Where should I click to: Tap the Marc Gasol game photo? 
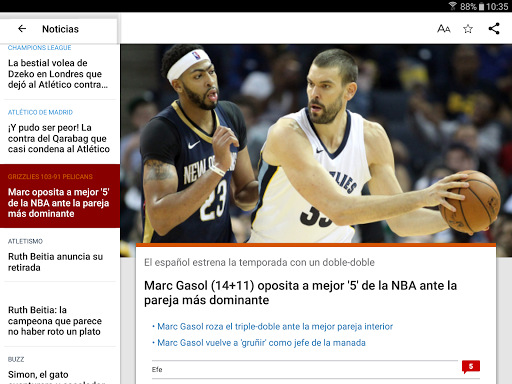coord(316,143)
